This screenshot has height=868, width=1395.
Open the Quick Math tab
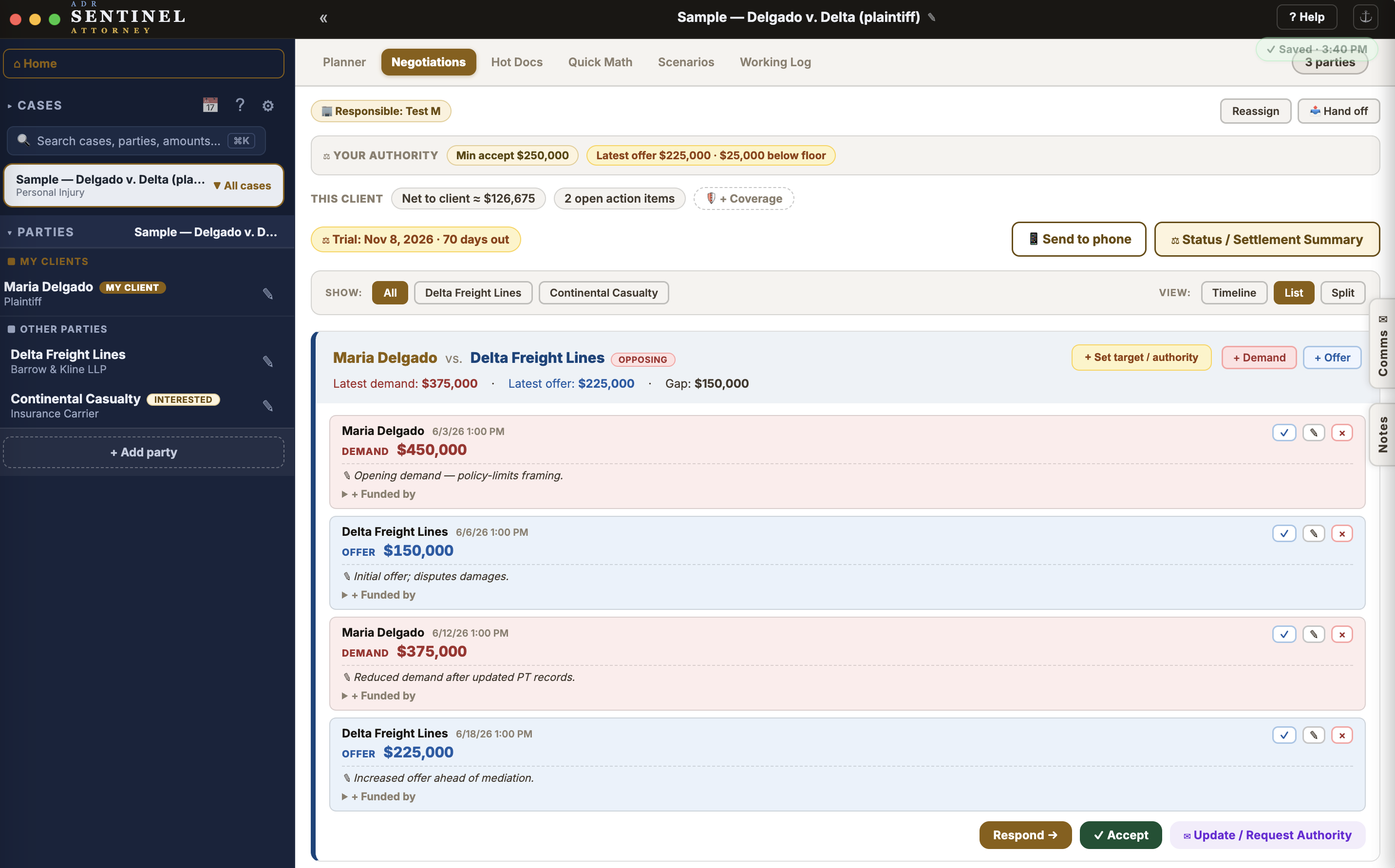[x=600, y=62]
